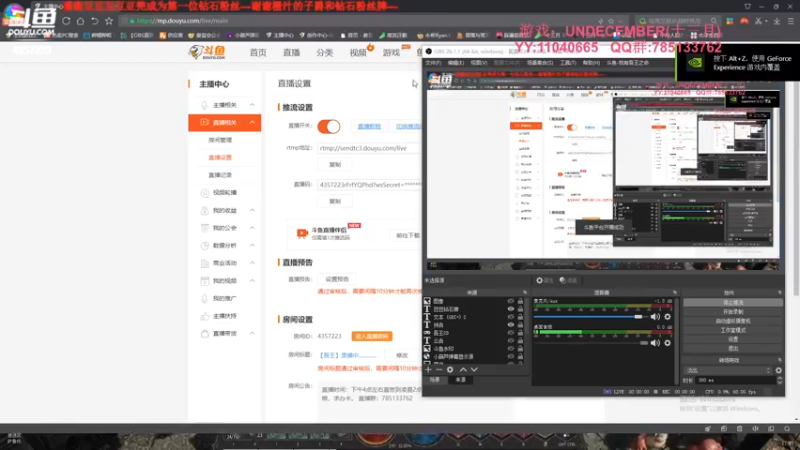
Task: Expand the 我的视频 sidebar section
Action: (x=252, y=281)
